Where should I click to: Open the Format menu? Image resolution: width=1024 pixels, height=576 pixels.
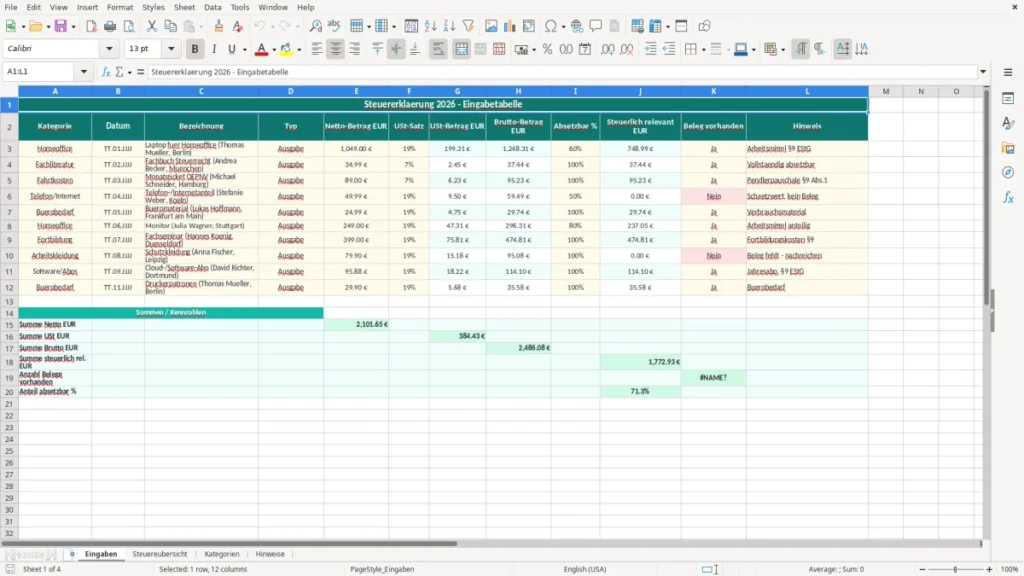(x=120, y=7)
